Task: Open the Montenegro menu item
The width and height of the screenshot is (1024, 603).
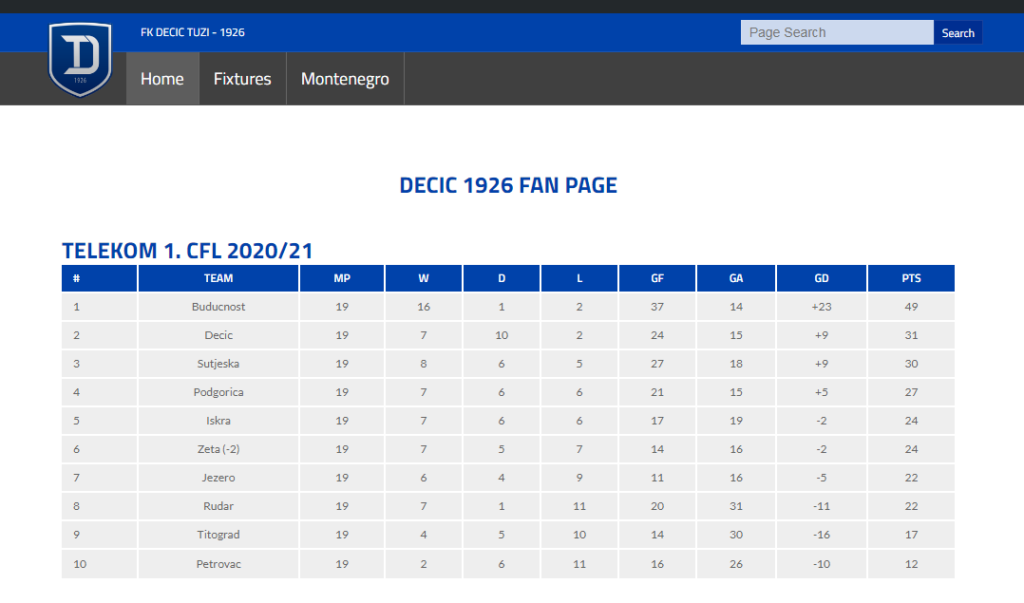Action: coord(345,79)
